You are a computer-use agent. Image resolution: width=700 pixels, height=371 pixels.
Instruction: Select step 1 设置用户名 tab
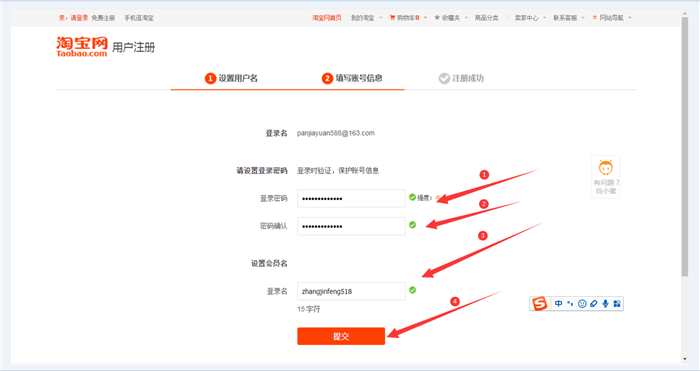[231, 79]
